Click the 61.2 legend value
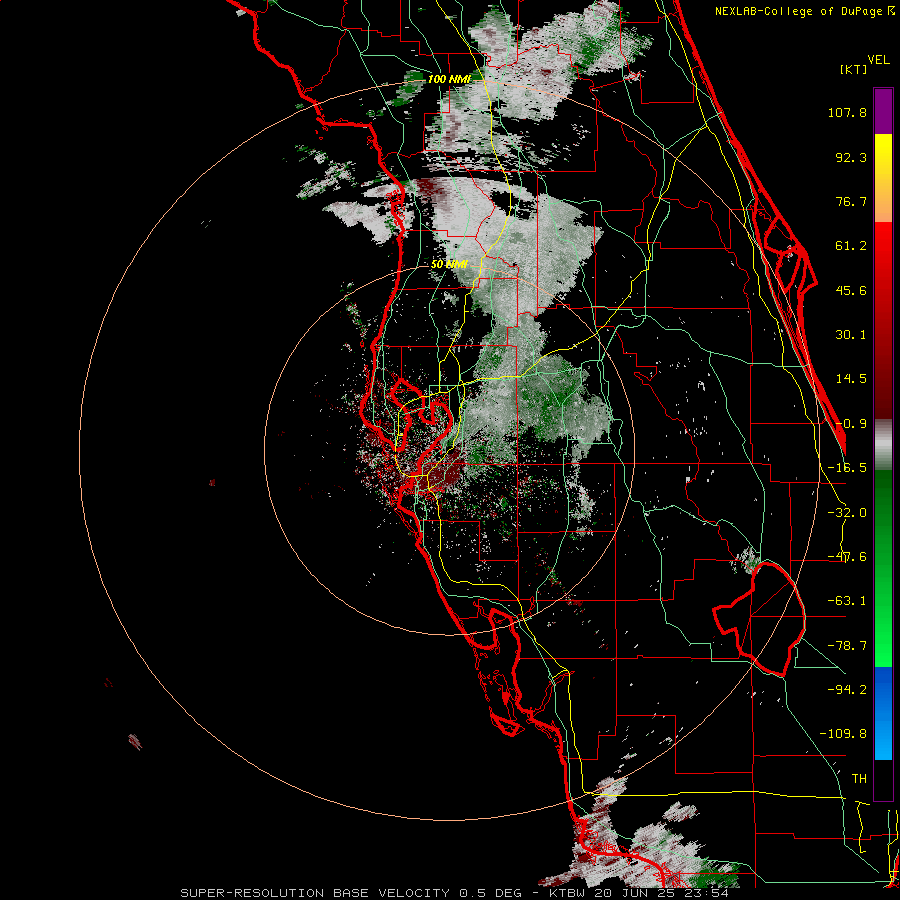This screenshot has width=900, height=900. [x=851, y=246]
